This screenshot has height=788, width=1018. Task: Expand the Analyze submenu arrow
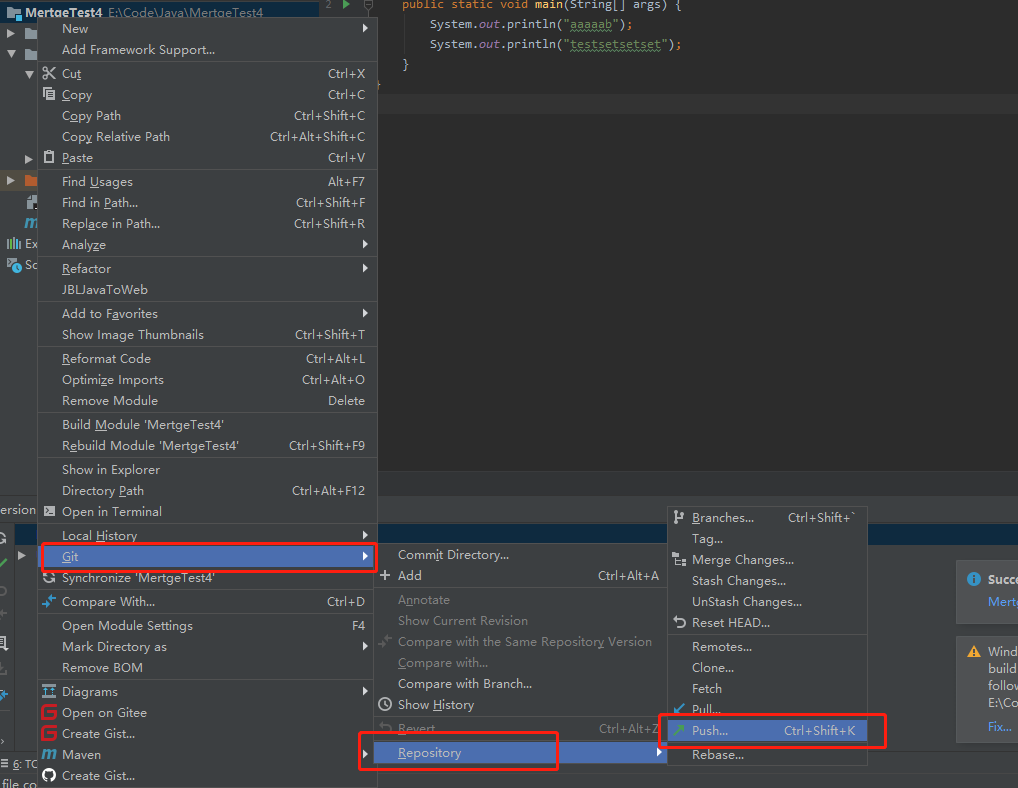click(x=366, y=244)
